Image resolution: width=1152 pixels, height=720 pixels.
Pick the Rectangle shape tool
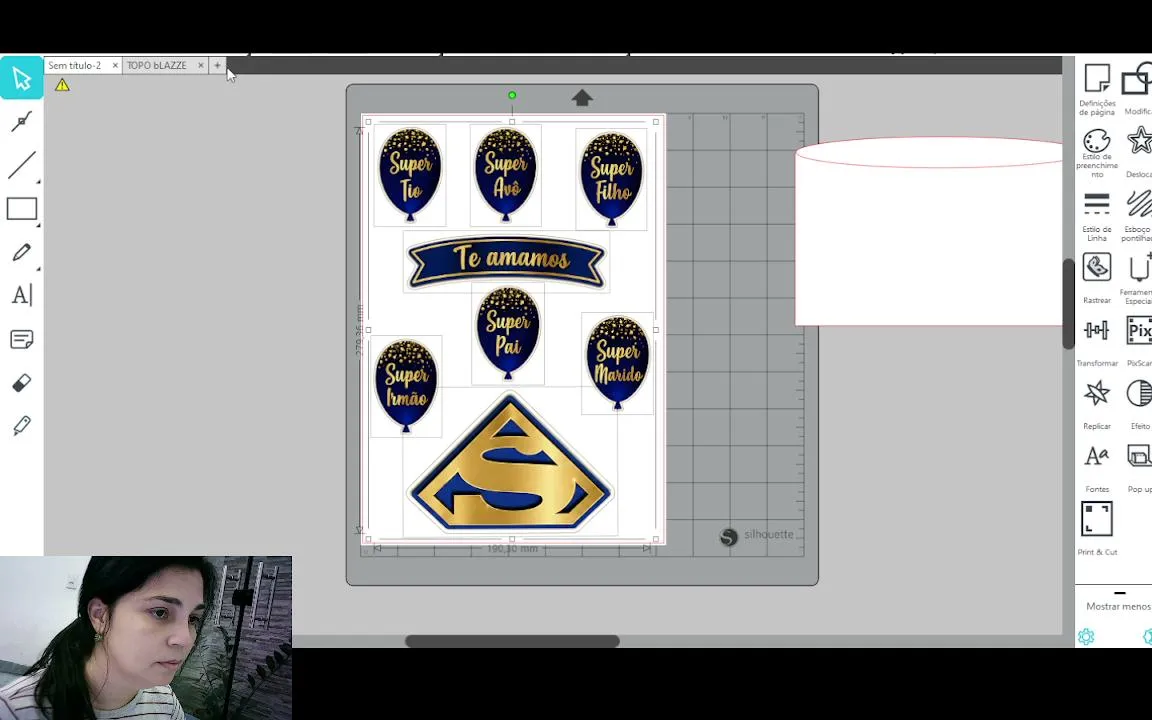21,209
